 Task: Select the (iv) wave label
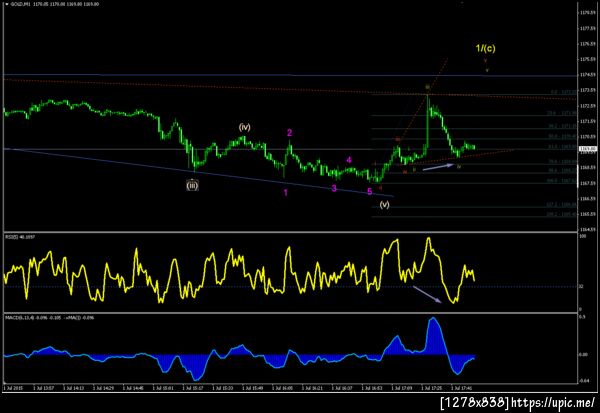245,127
